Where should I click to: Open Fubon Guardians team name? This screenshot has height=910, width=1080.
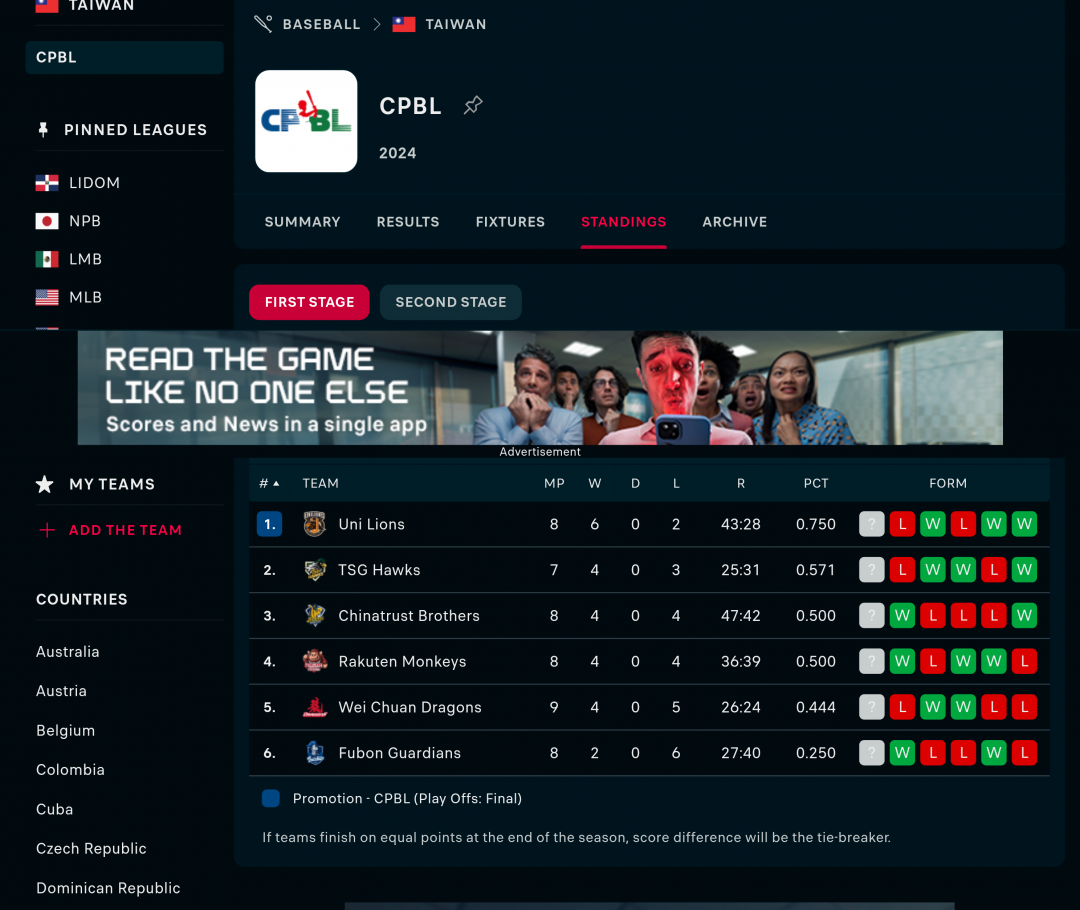pos(399,753)
